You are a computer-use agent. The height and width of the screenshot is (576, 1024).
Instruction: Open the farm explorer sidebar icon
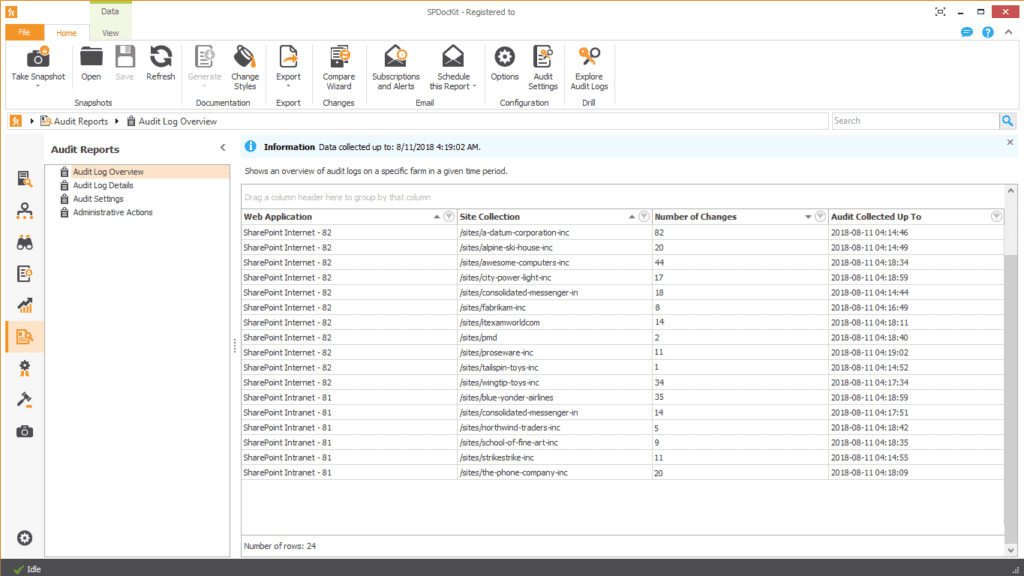pyautogui.click(x=25, y=179)
